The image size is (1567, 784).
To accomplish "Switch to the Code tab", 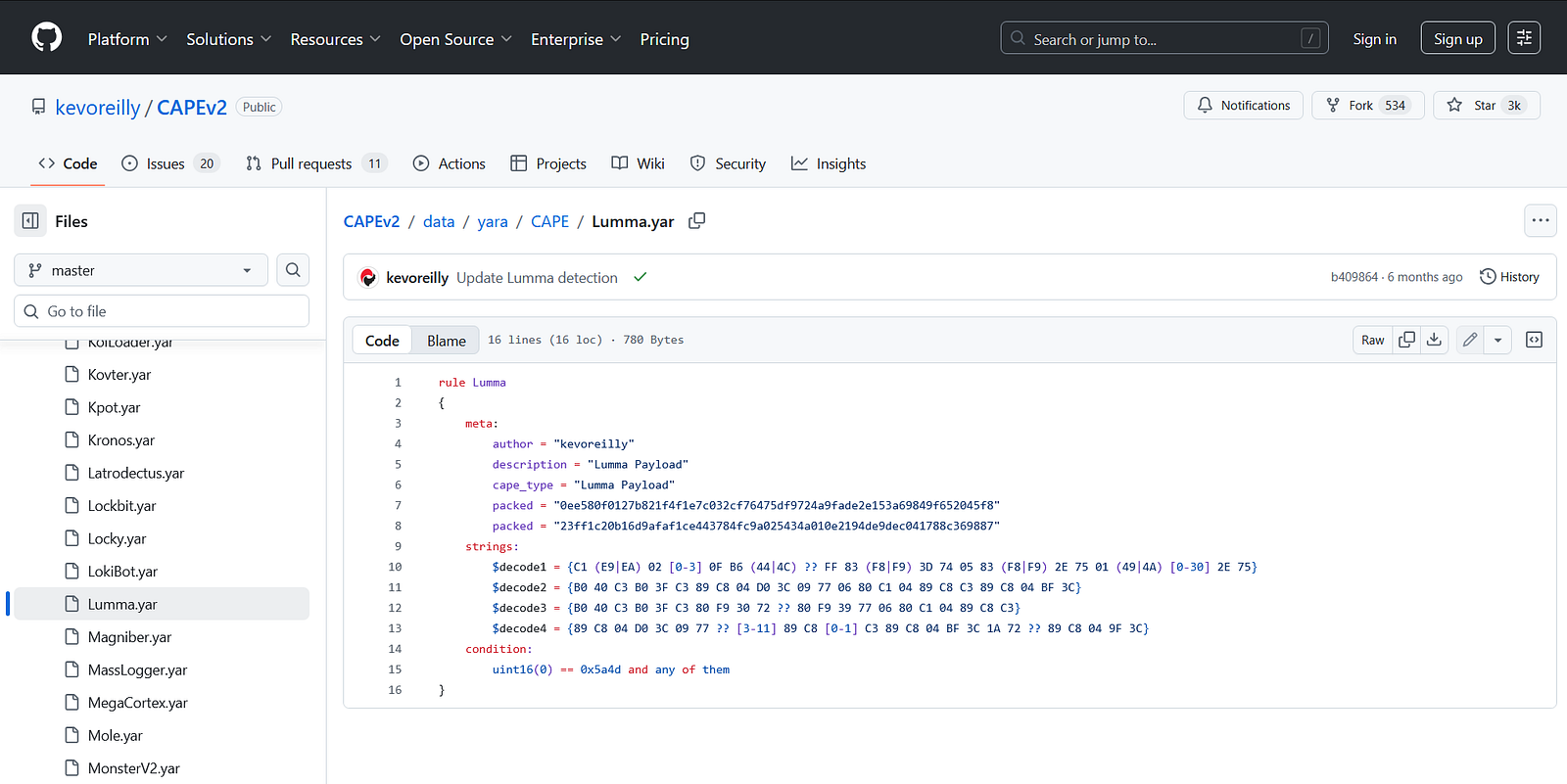I will tap(68, 163).
